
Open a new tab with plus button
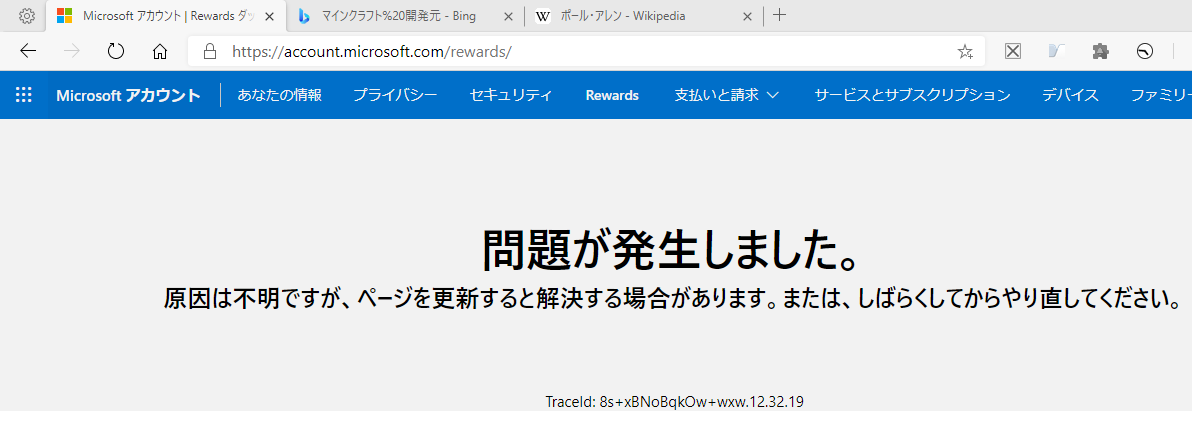point(779,15)
